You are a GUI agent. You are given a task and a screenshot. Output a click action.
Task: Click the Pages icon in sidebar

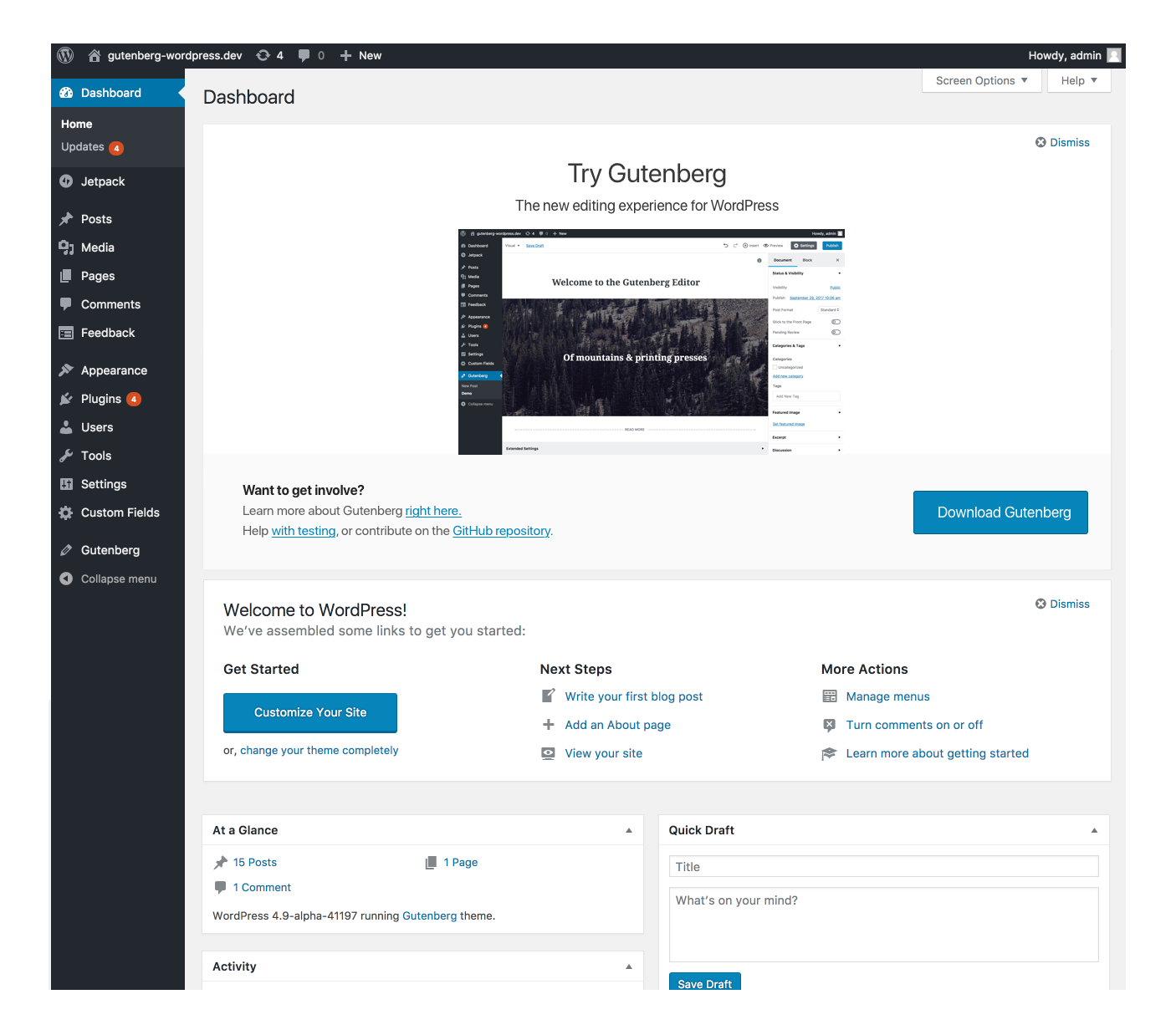(x=66, y=276)
